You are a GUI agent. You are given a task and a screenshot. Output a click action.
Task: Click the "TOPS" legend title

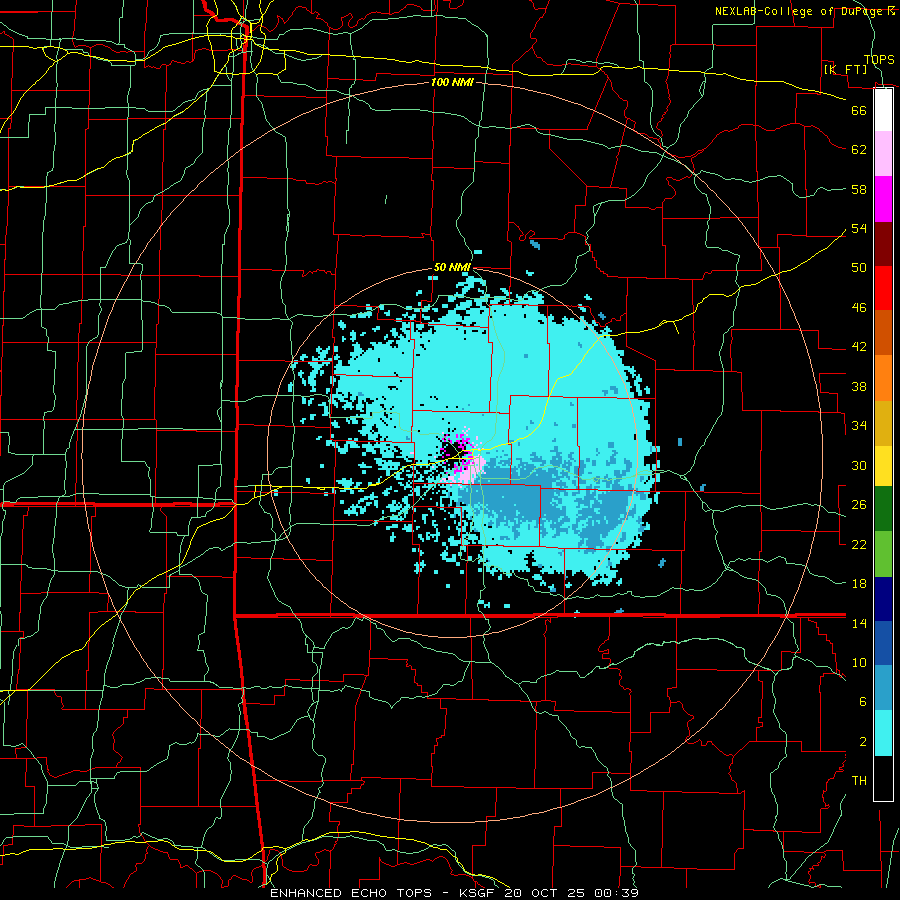pos(879,60)
